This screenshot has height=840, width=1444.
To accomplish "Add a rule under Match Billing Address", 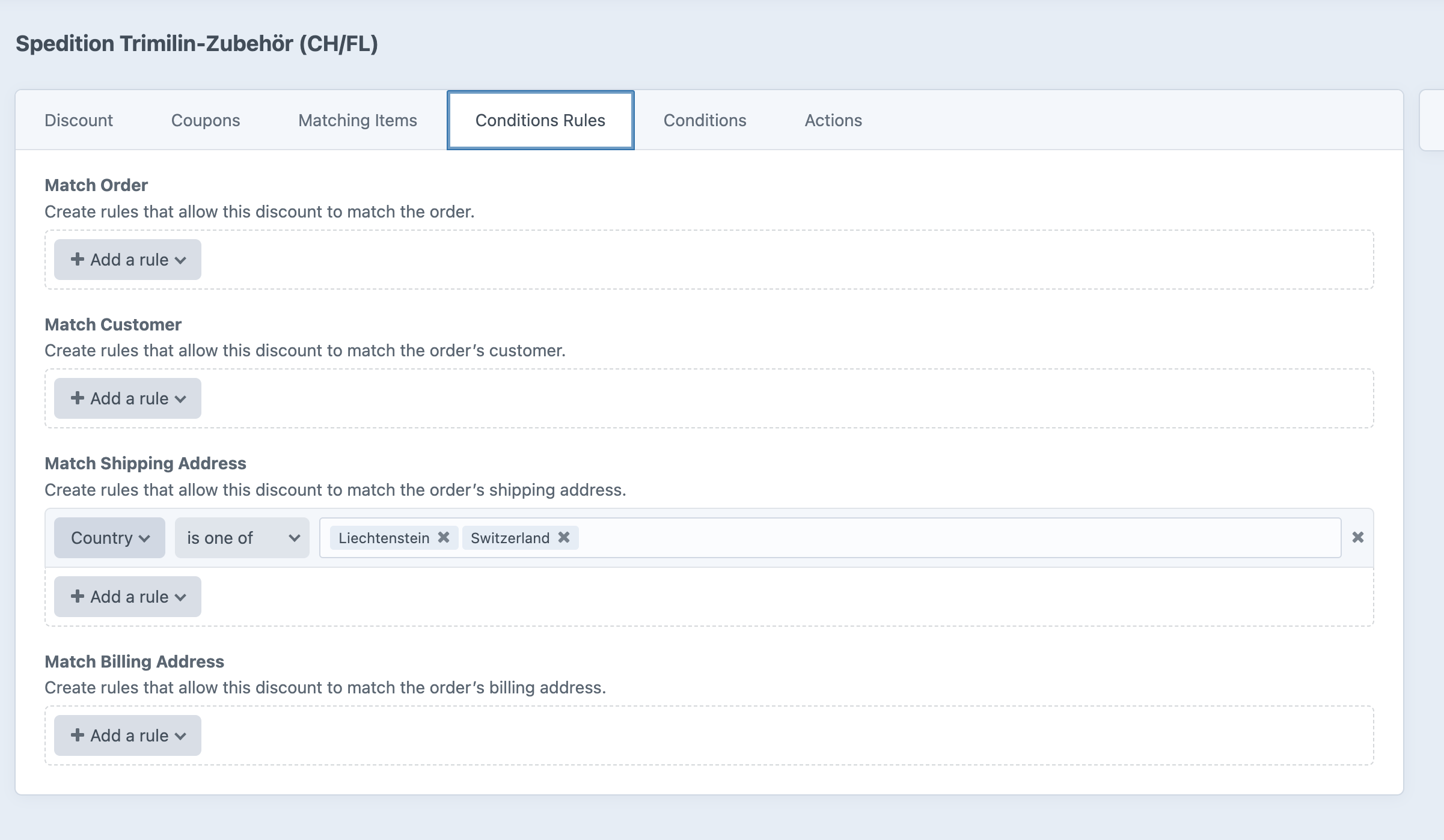I will pyautogui.click(x=126, y=735).
